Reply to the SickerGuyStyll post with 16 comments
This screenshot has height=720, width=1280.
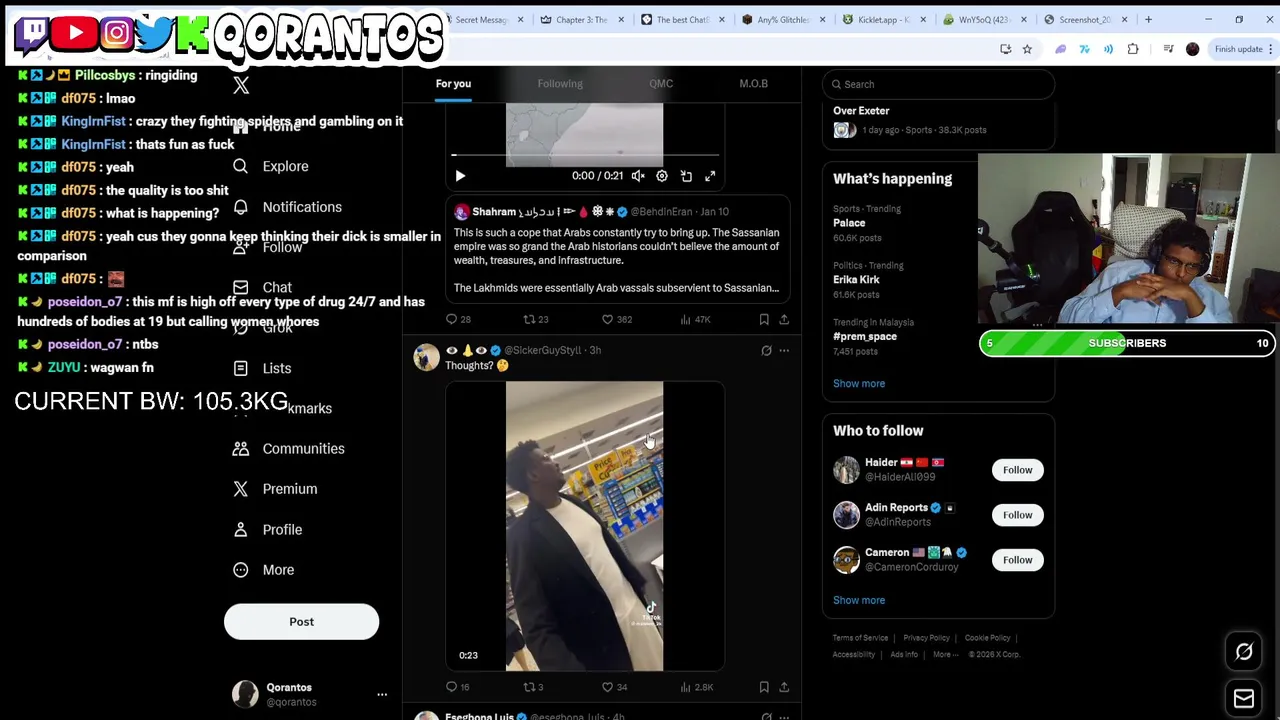pos(458,687)
